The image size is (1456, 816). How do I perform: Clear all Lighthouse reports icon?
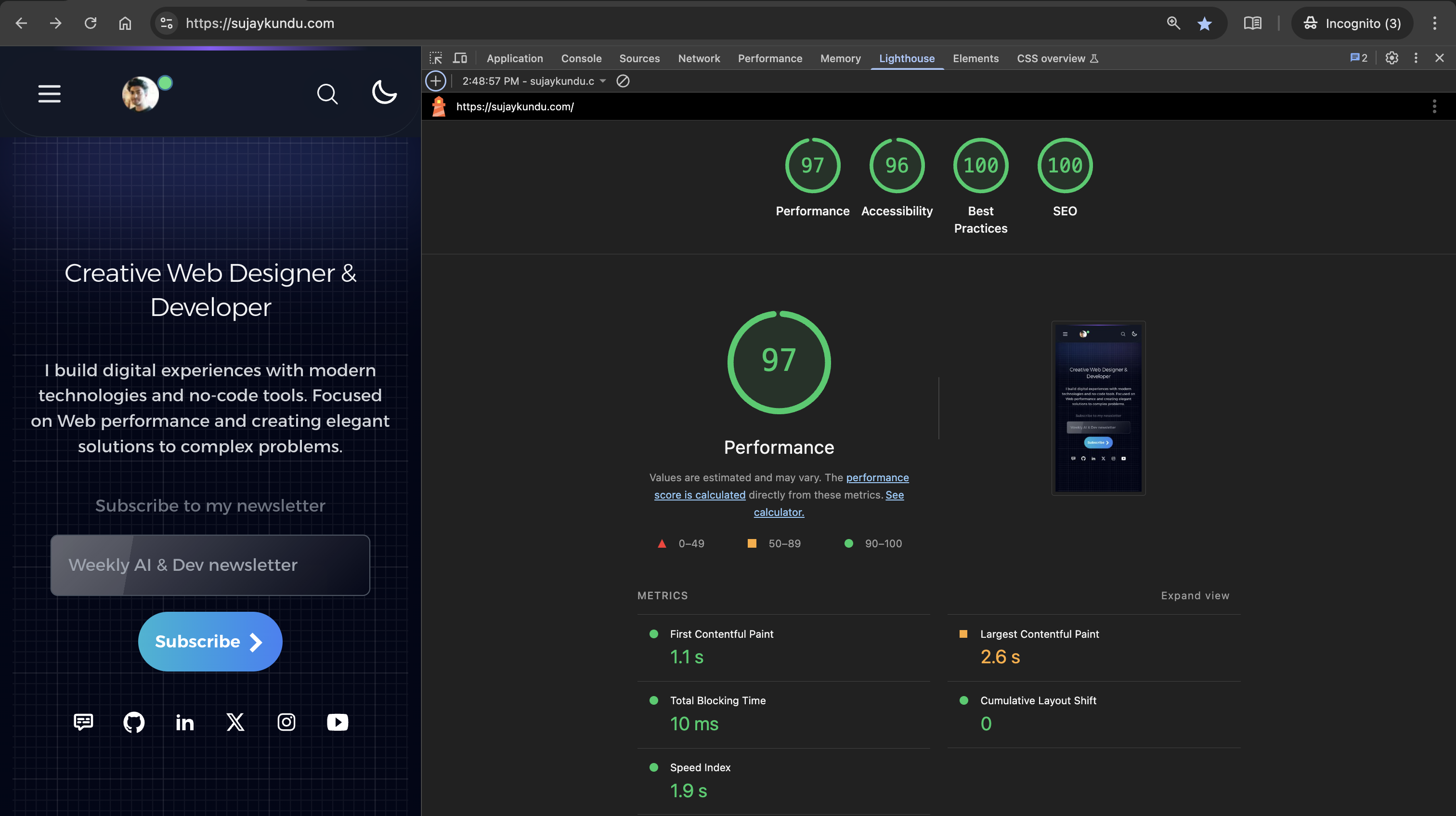pyautogui.click(x=623, y=81)
